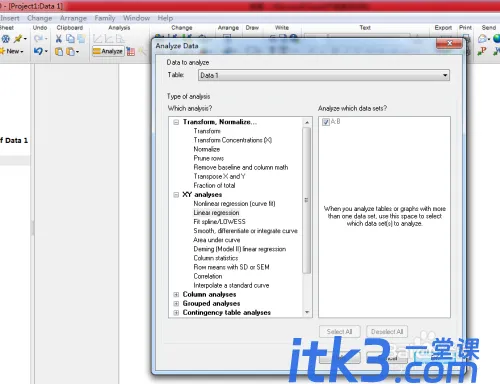
Task: Click the red table icon beside Analyze
Action: pos(131,51)
